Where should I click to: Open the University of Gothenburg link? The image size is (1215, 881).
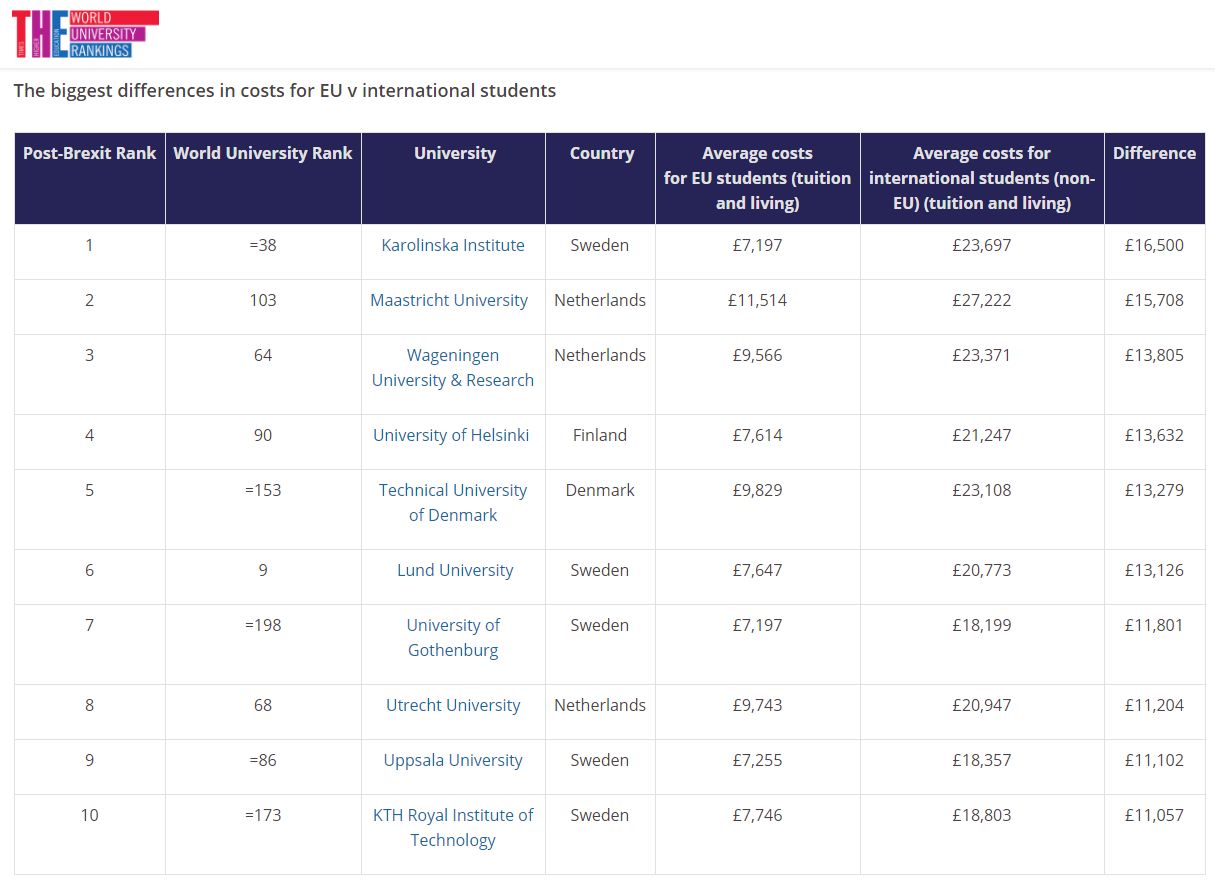[453, 637]
